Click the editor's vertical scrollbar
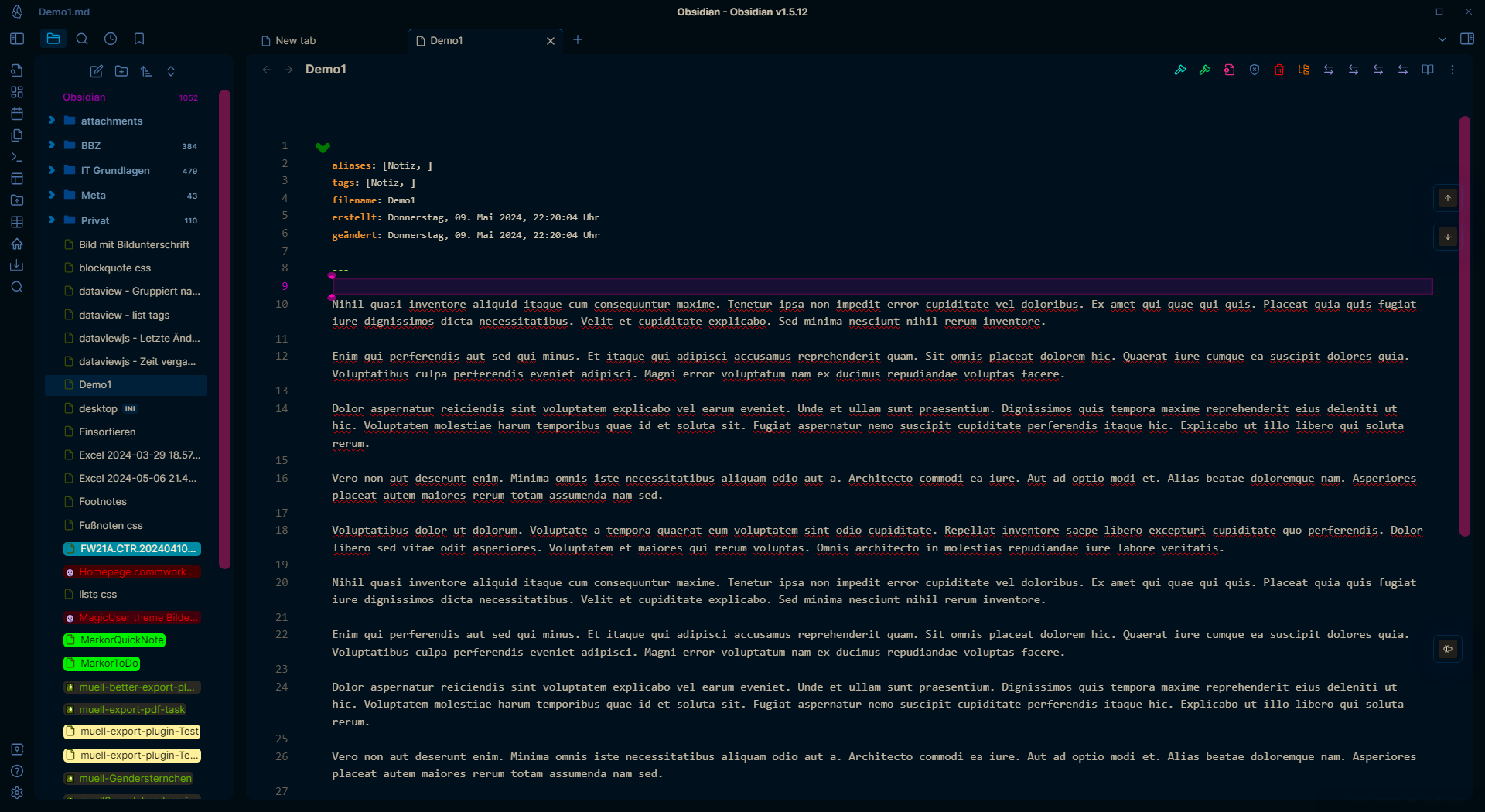The width and height of the screenshot is (1485, 812). pos(1464,325)
